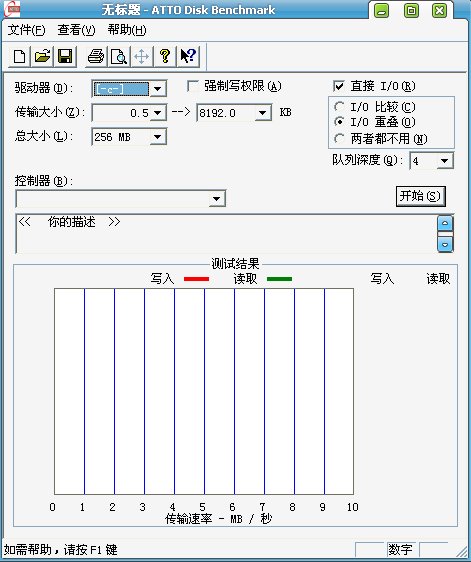Screen dimensions: 471x562
Task: Expand the 控制器(B) dropdown
Action: point(217,198)
